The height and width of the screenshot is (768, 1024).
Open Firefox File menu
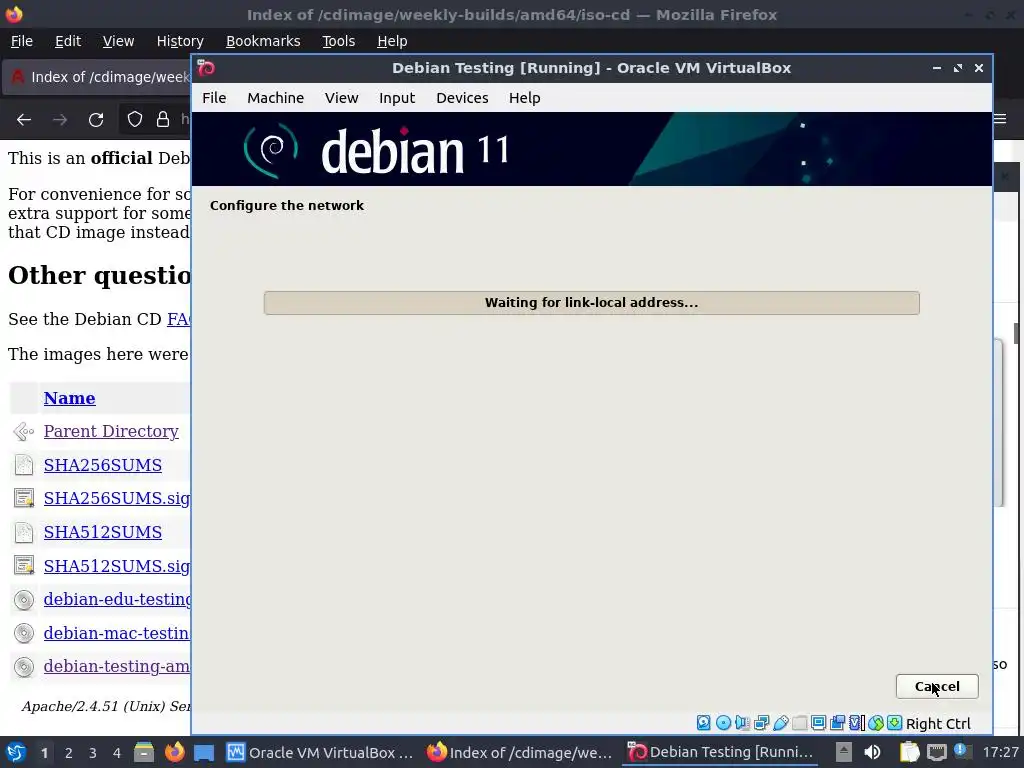(22, 41)
